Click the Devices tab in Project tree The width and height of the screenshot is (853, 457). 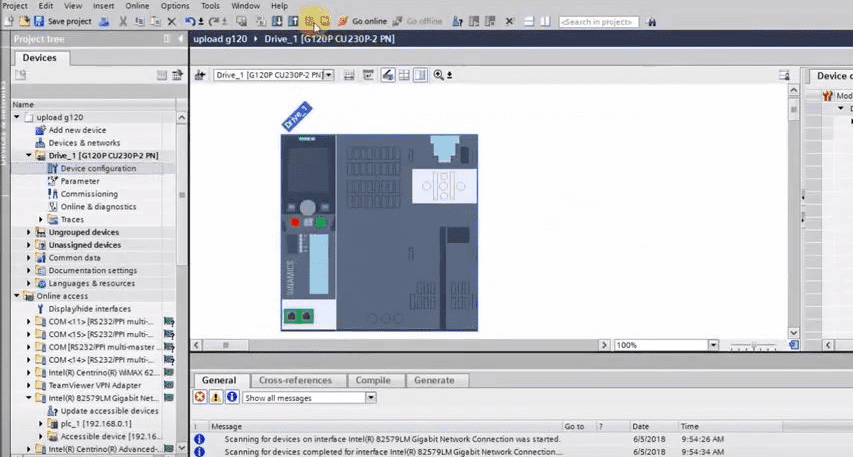40,58
